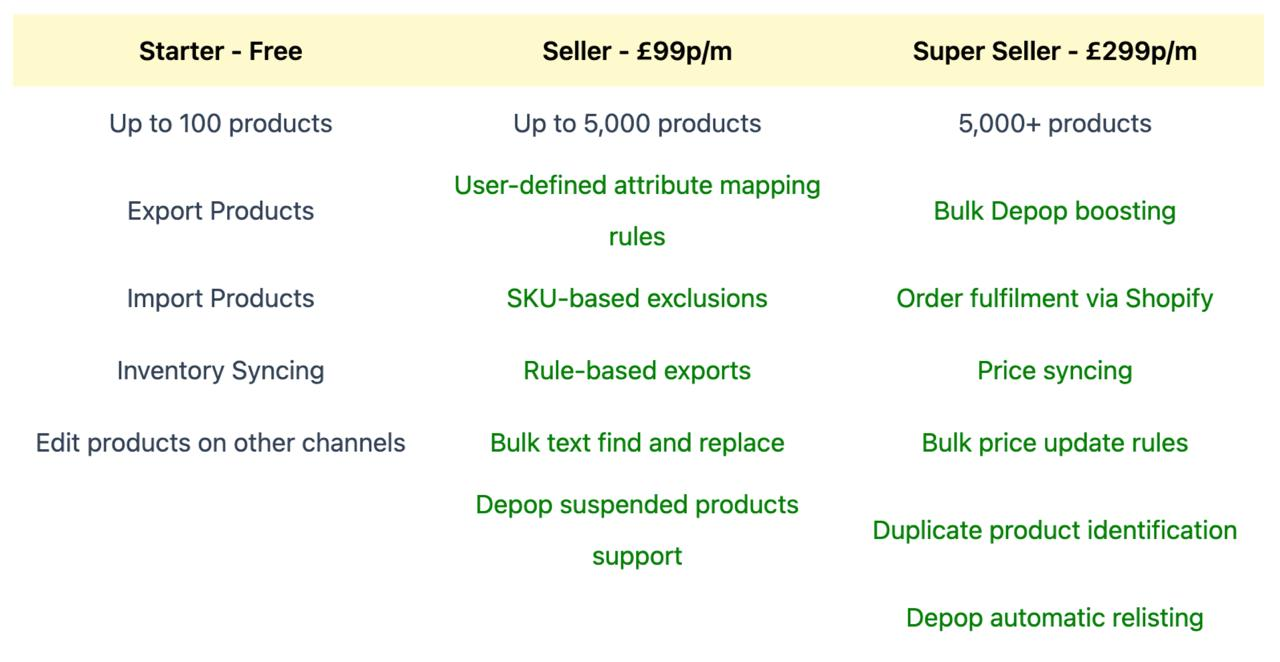
Task: Select the Inventory Syncing feature
Action: (x=220, y=370)
